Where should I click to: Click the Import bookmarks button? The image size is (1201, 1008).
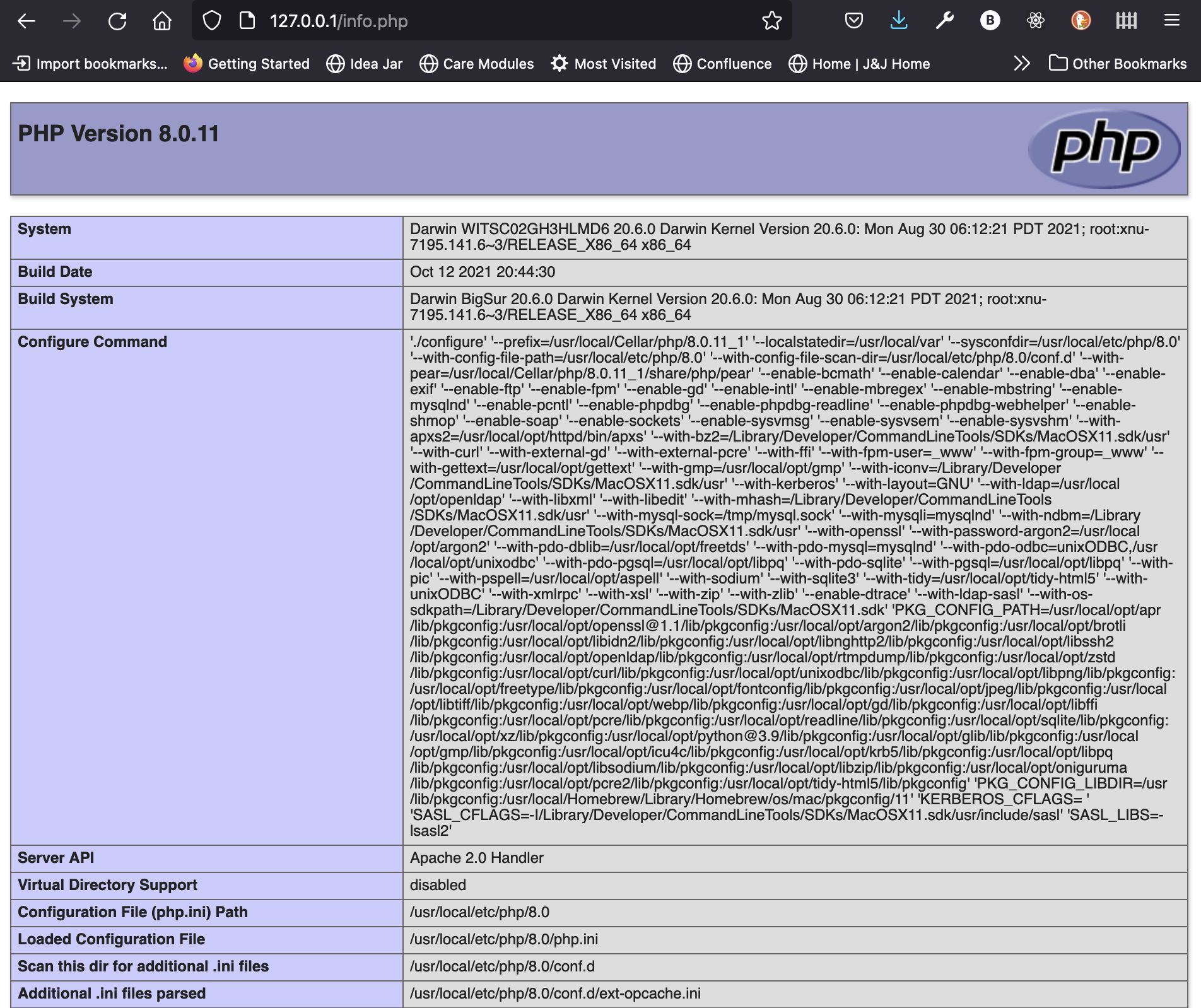[x=90, y=64]
